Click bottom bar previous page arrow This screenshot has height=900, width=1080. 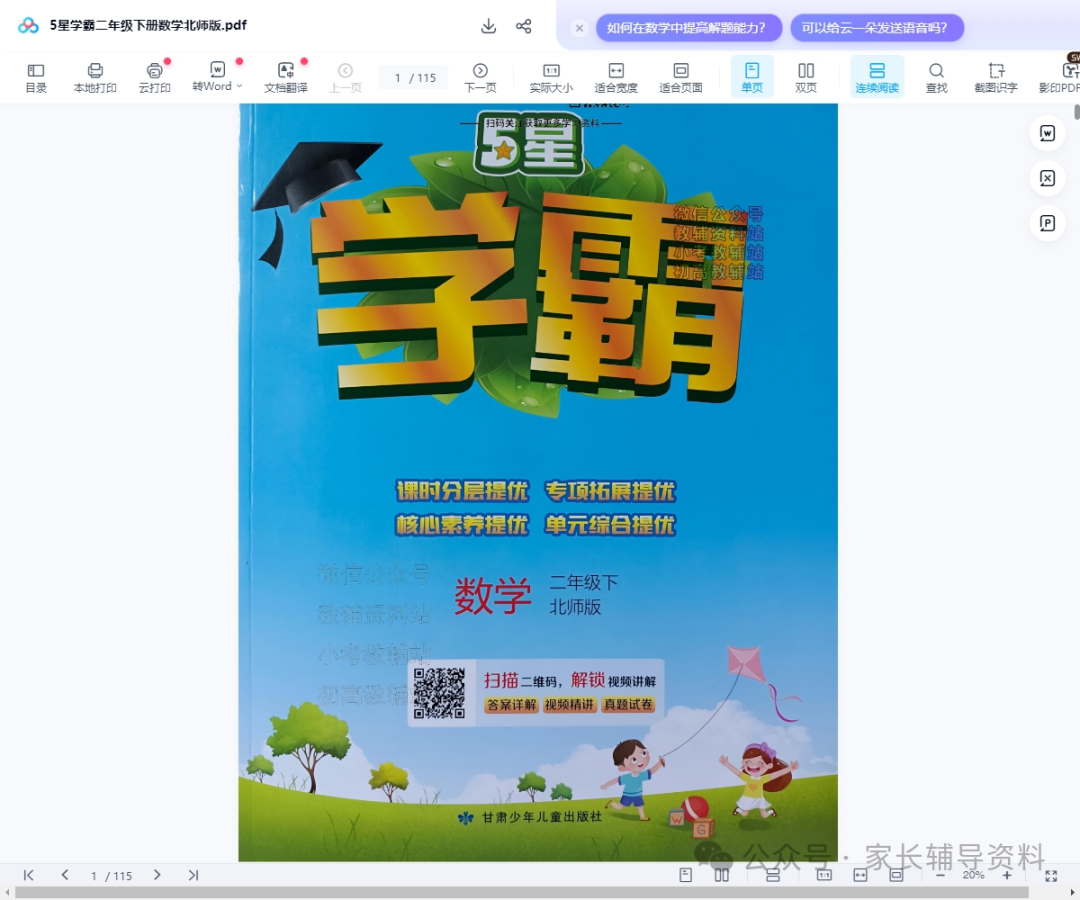[x=65, y=875]
